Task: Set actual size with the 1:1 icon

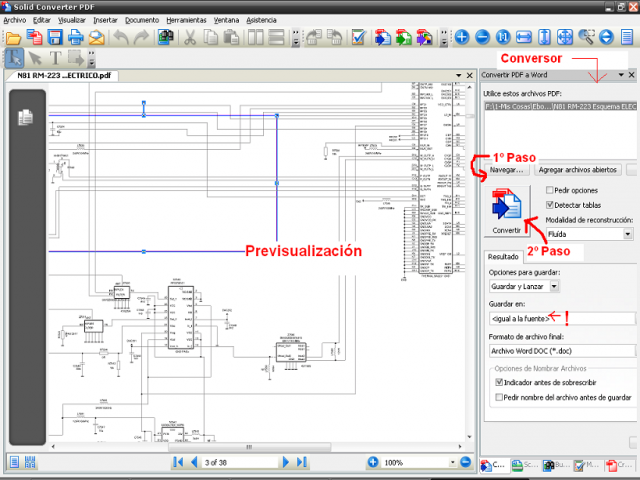Action: 503,38
